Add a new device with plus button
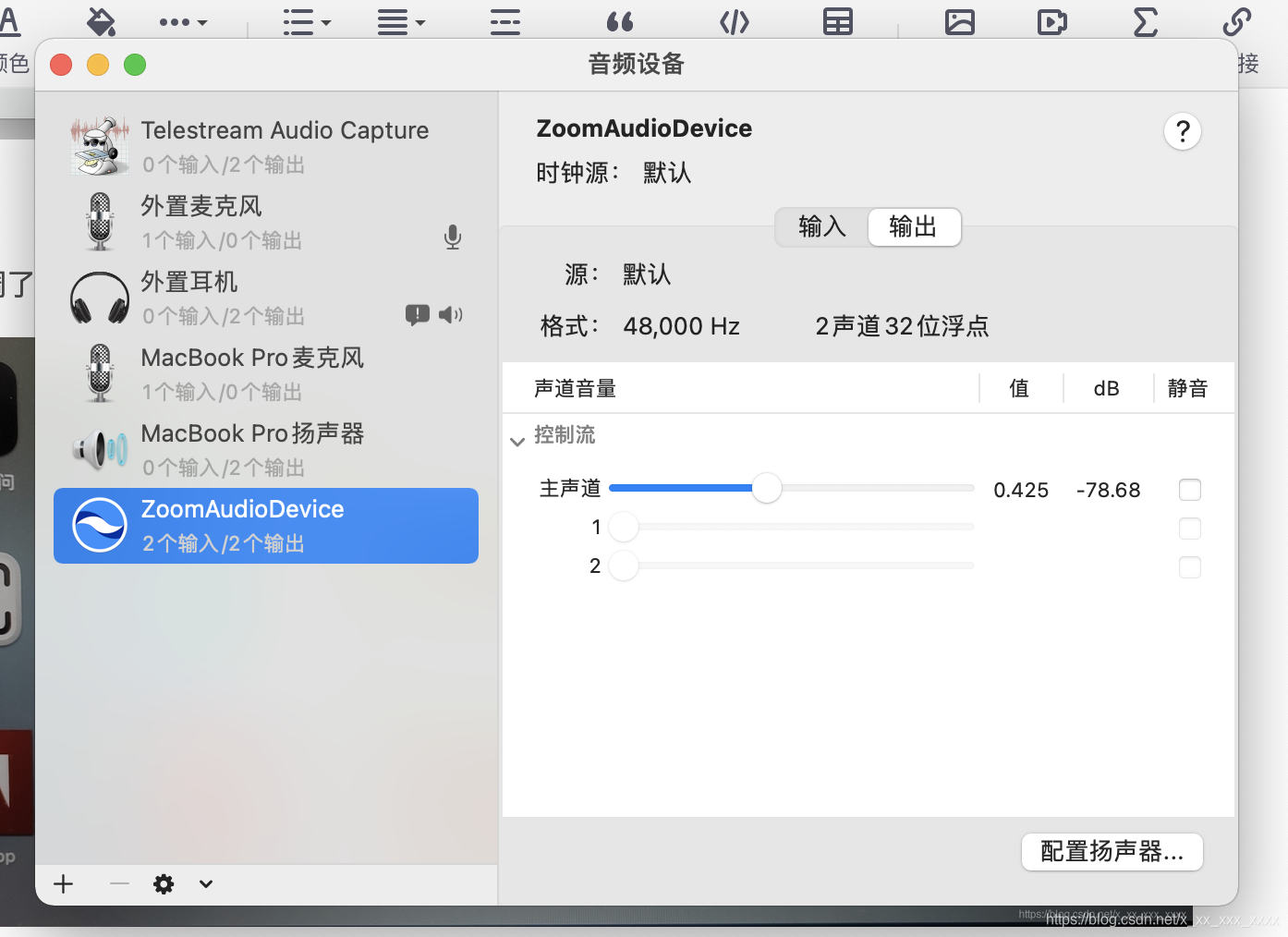The image size is (1288, 937). (64, 884)
